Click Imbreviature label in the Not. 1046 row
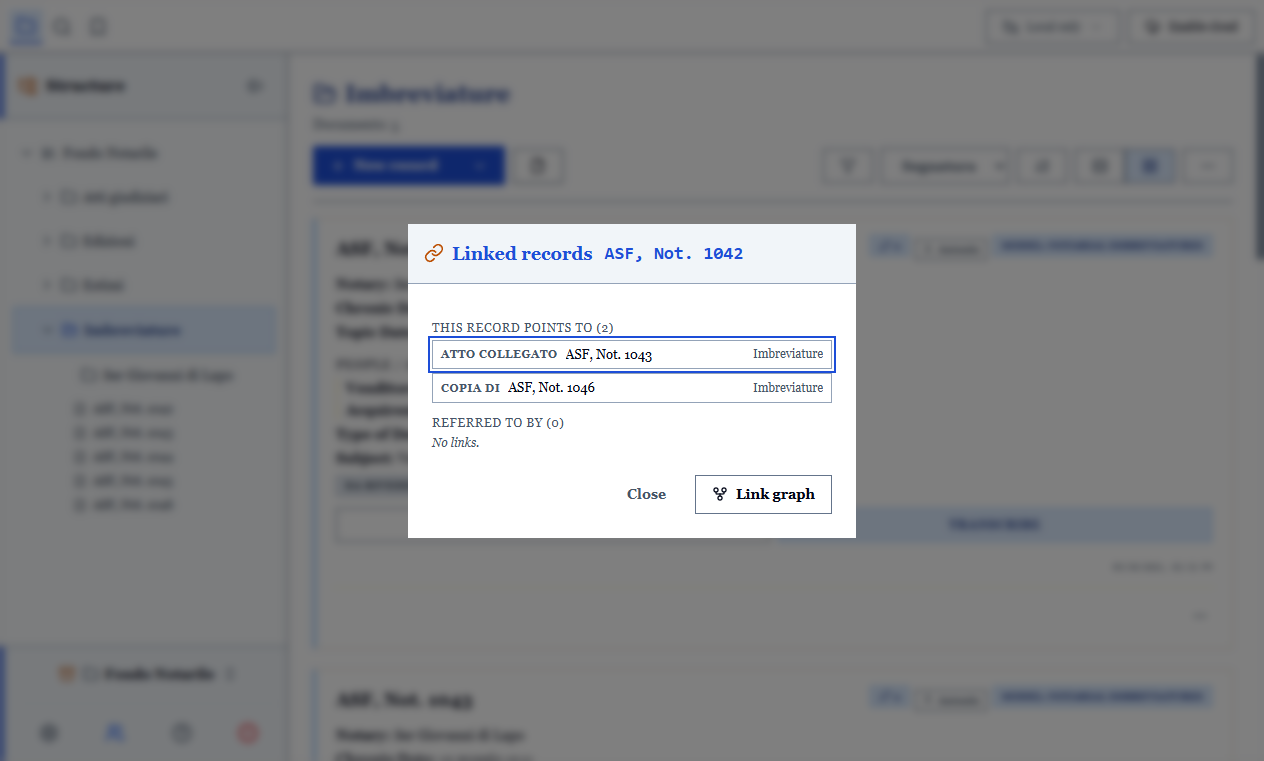Viewport: 1264px width, 761px height. 788,388
